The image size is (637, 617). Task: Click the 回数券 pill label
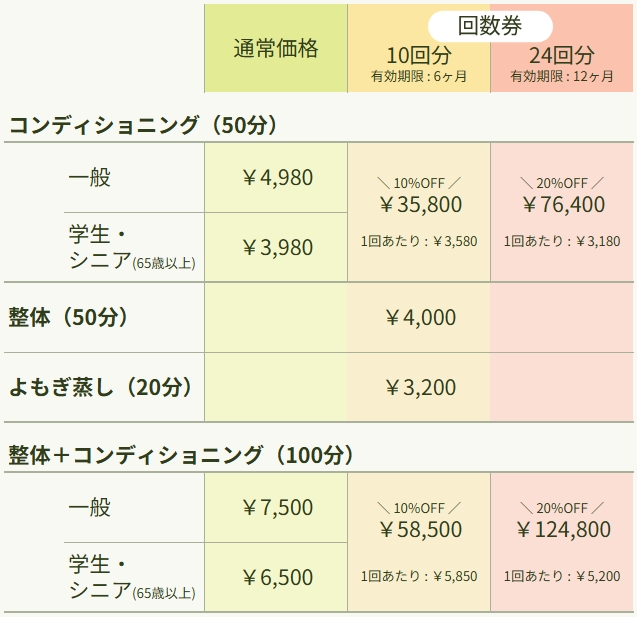click(x=490, y=27)
